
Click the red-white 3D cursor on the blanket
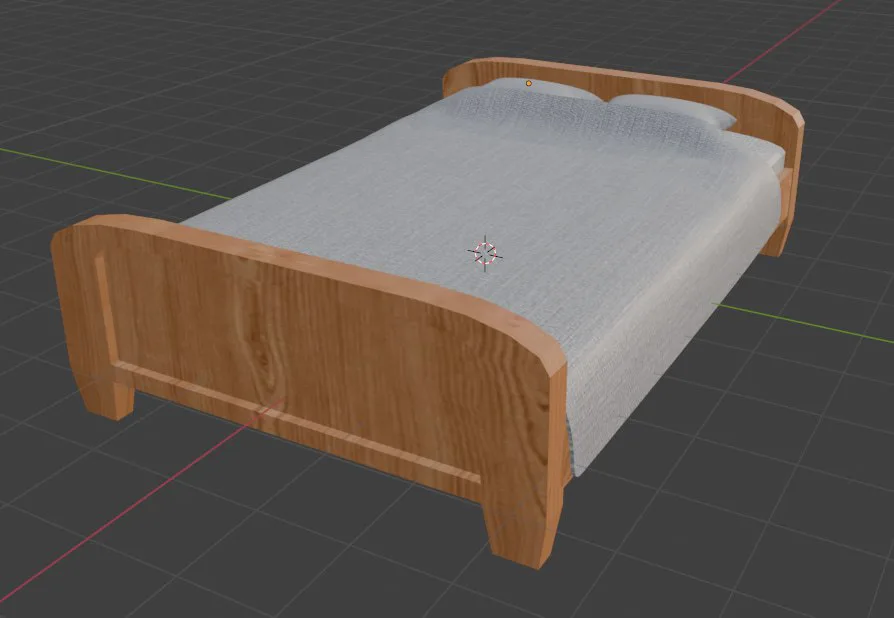pos(485,253)
